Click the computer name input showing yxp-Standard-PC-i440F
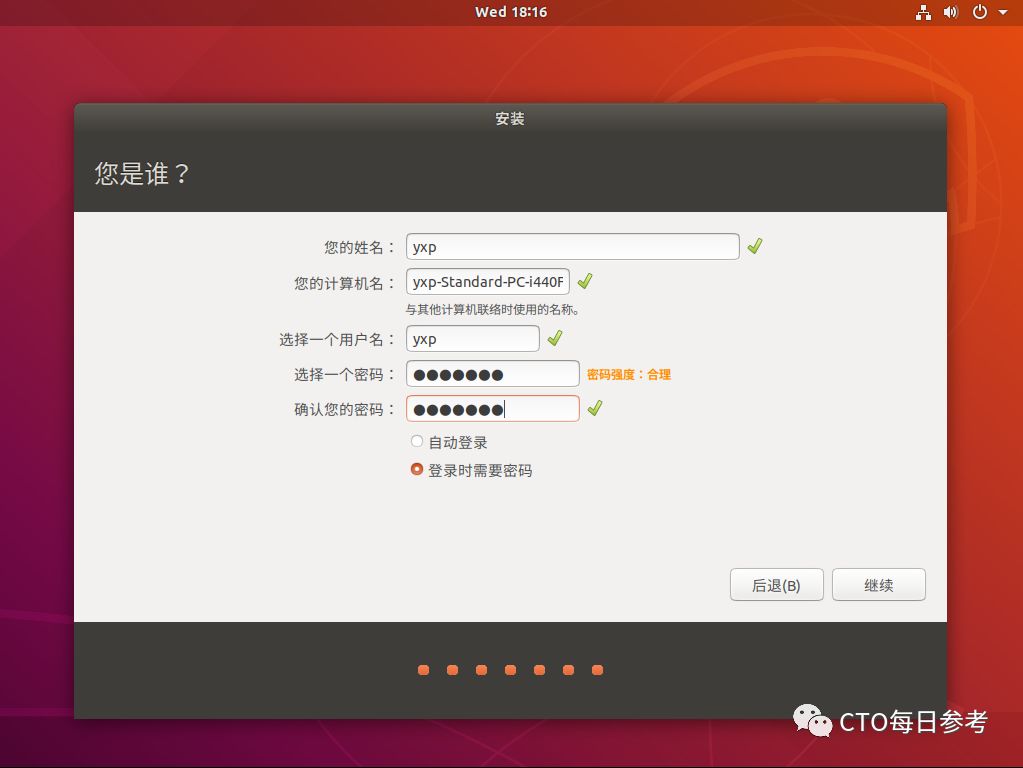The height and width of the screenshot is (768, 1023). (487, 281)
